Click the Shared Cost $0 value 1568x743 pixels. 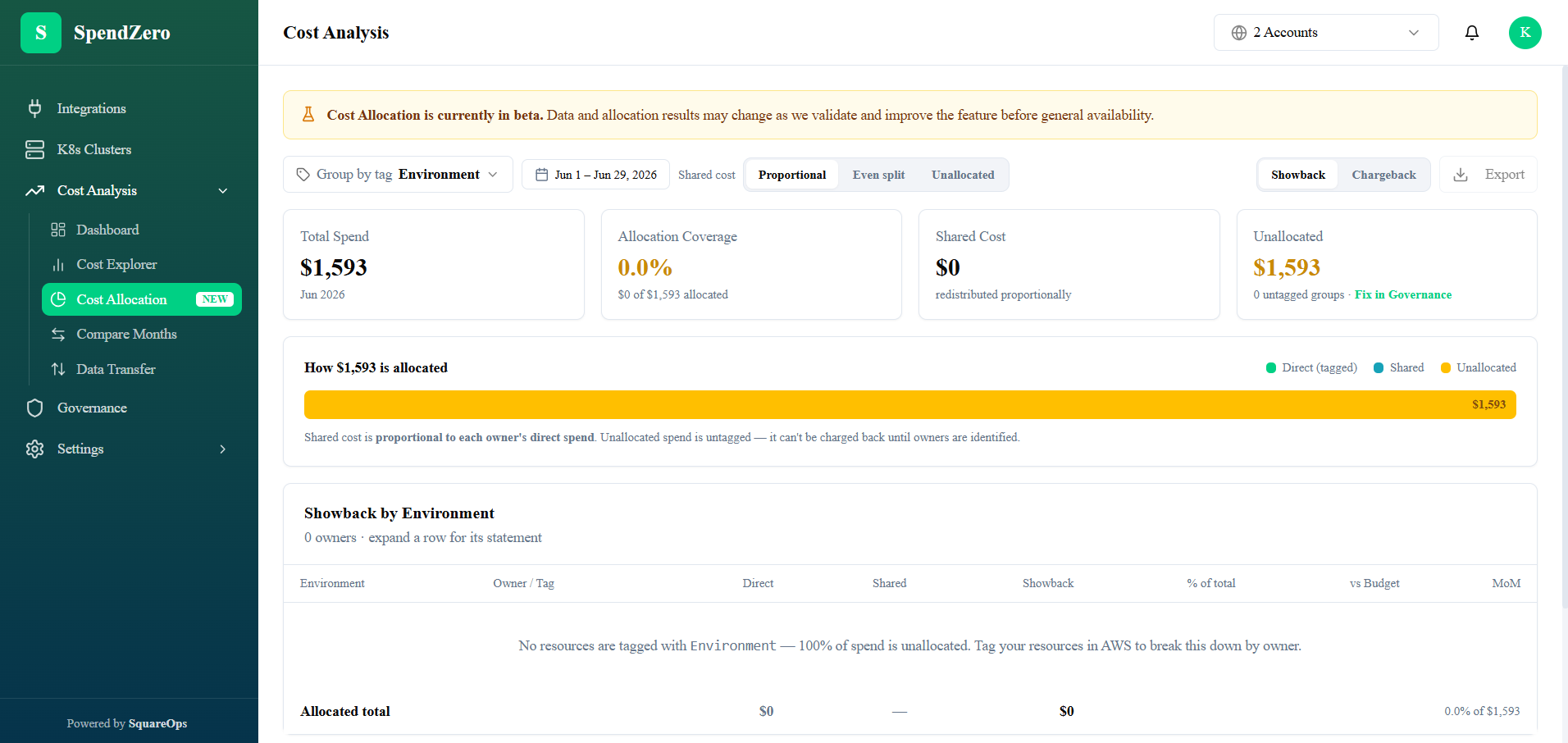(x=948, y=267)
